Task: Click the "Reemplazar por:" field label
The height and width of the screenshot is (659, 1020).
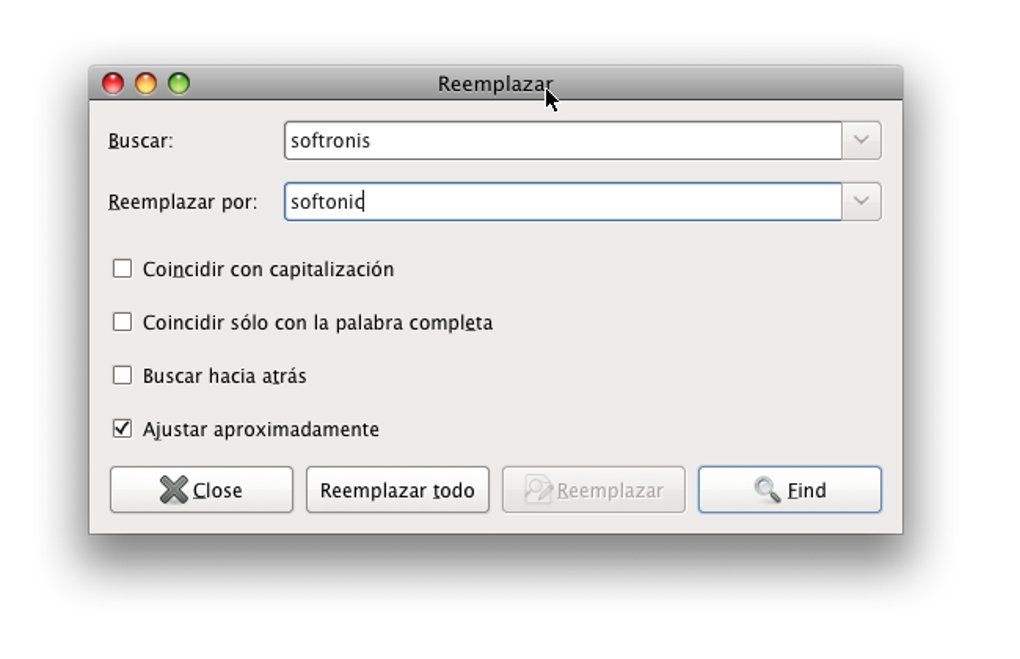Action: [183, 202]
